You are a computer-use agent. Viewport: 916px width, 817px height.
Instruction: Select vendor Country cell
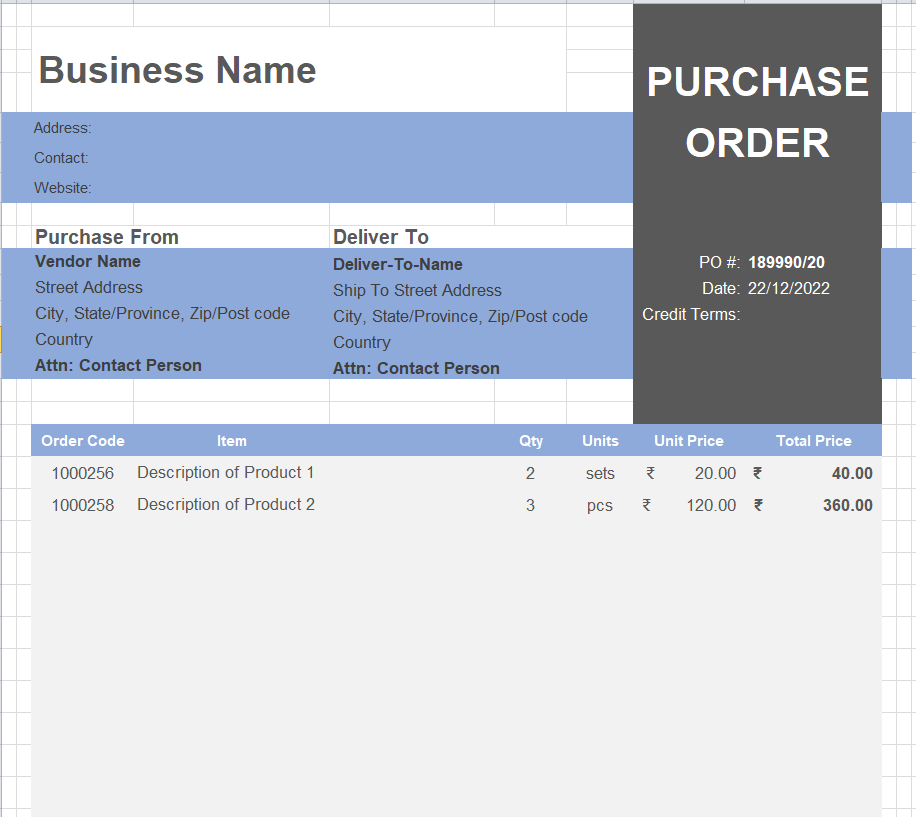click(64, 339)
